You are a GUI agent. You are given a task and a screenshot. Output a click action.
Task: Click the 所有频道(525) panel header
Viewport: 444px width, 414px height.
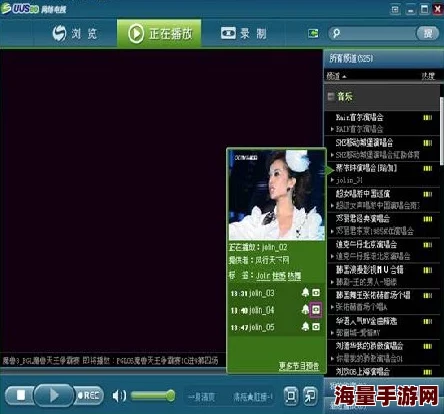(x=383, y=59)
